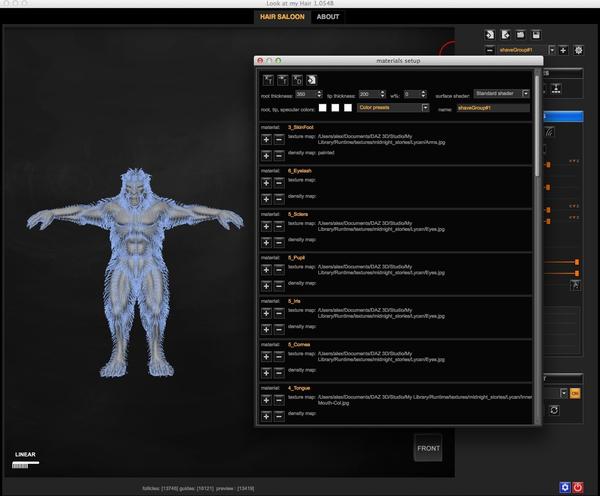Click second texture tool icon in materials setup
This screenshot has height=496, width=600.
pyautogui.click(x=283, y=80)
